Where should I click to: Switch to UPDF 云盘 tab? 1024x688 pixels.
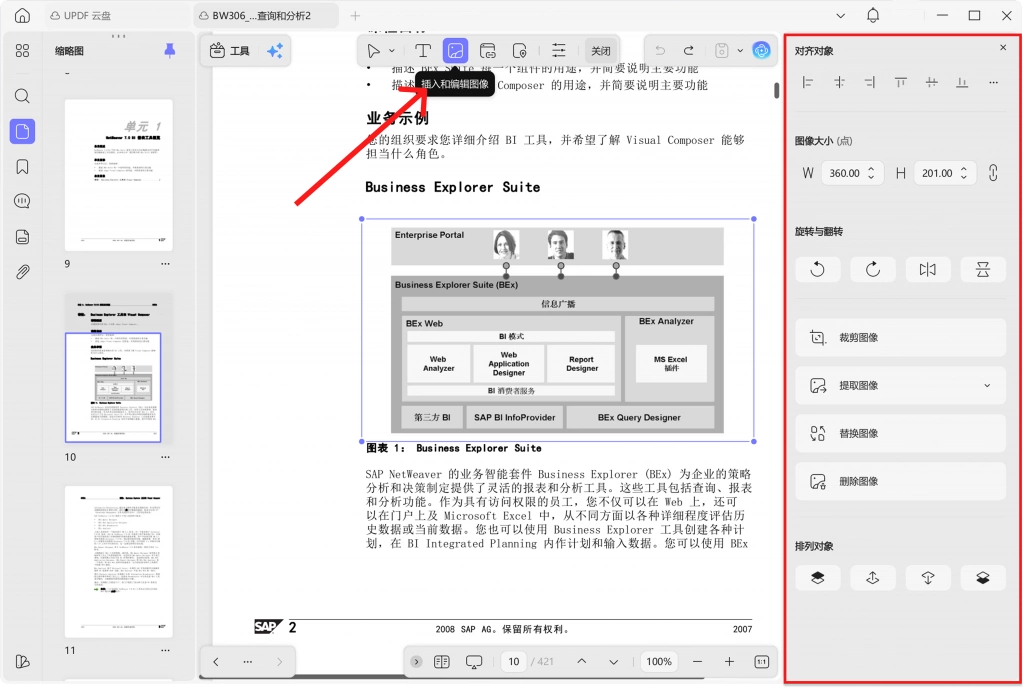[81, 16]
